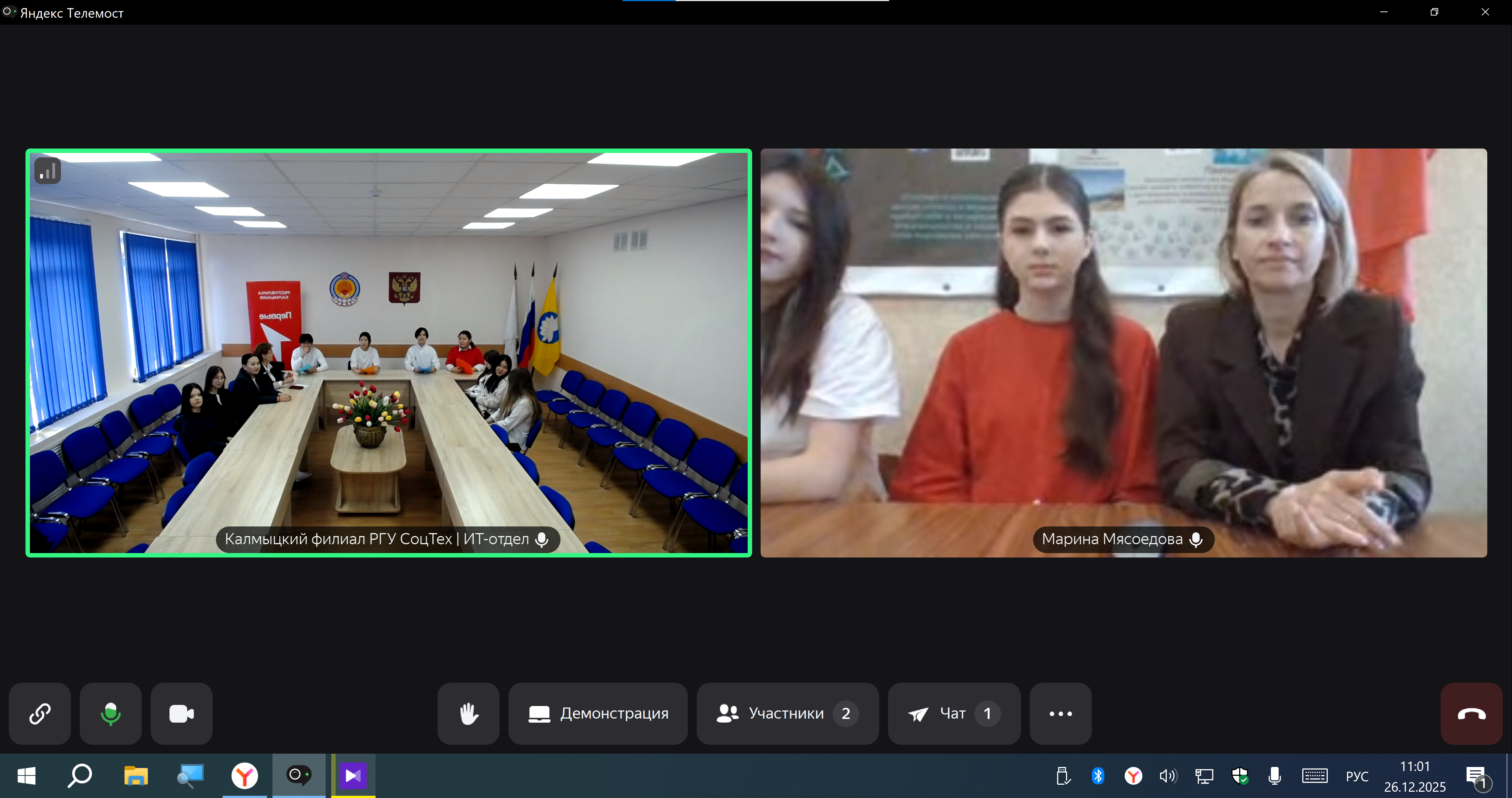Copy the meeting invite link icon
This screenshot has height=798, width=1512.
click(40, 713)
